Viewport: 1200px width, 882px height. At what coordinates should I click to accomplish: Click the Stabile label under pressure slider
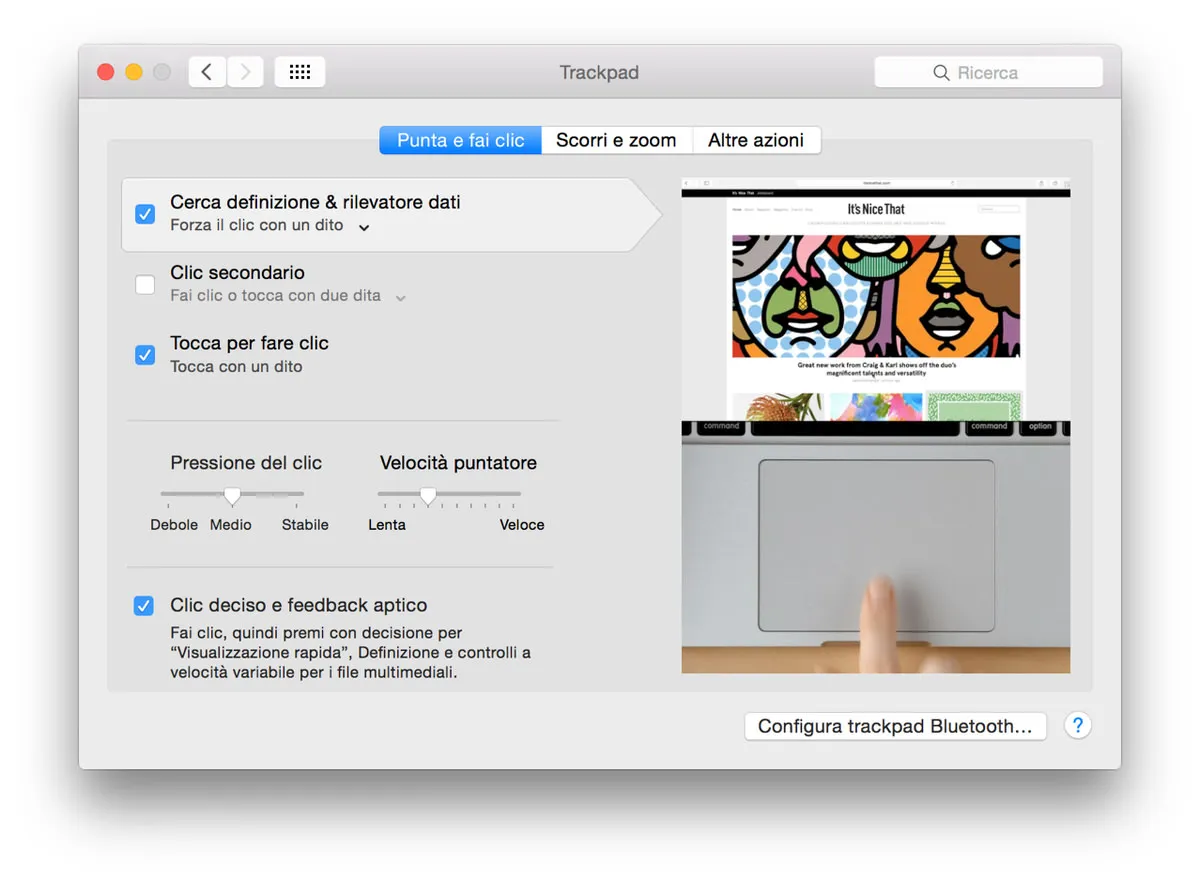pyautogui.click(x=305, y=525)
